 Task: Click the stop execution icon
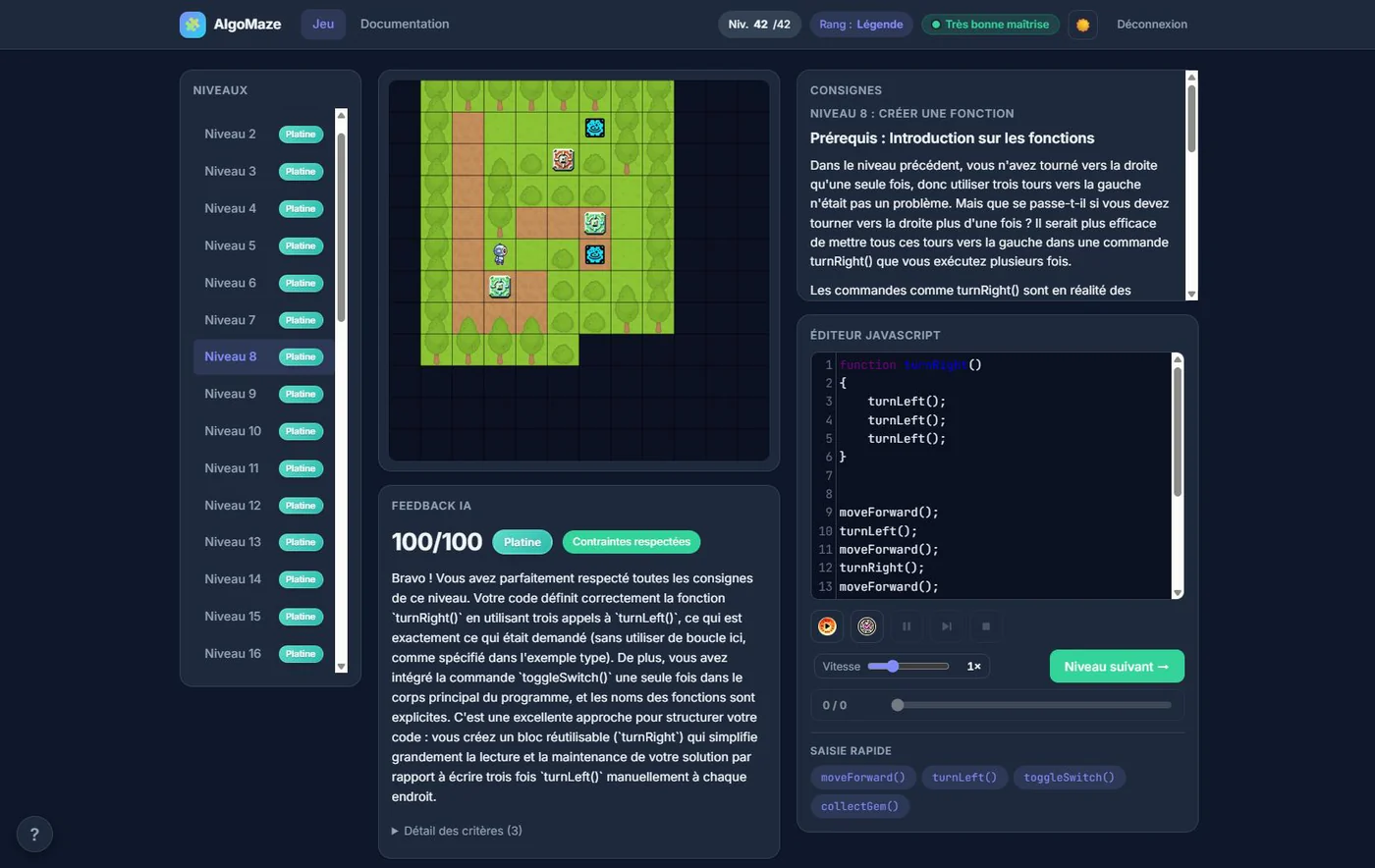pos(986,626)
